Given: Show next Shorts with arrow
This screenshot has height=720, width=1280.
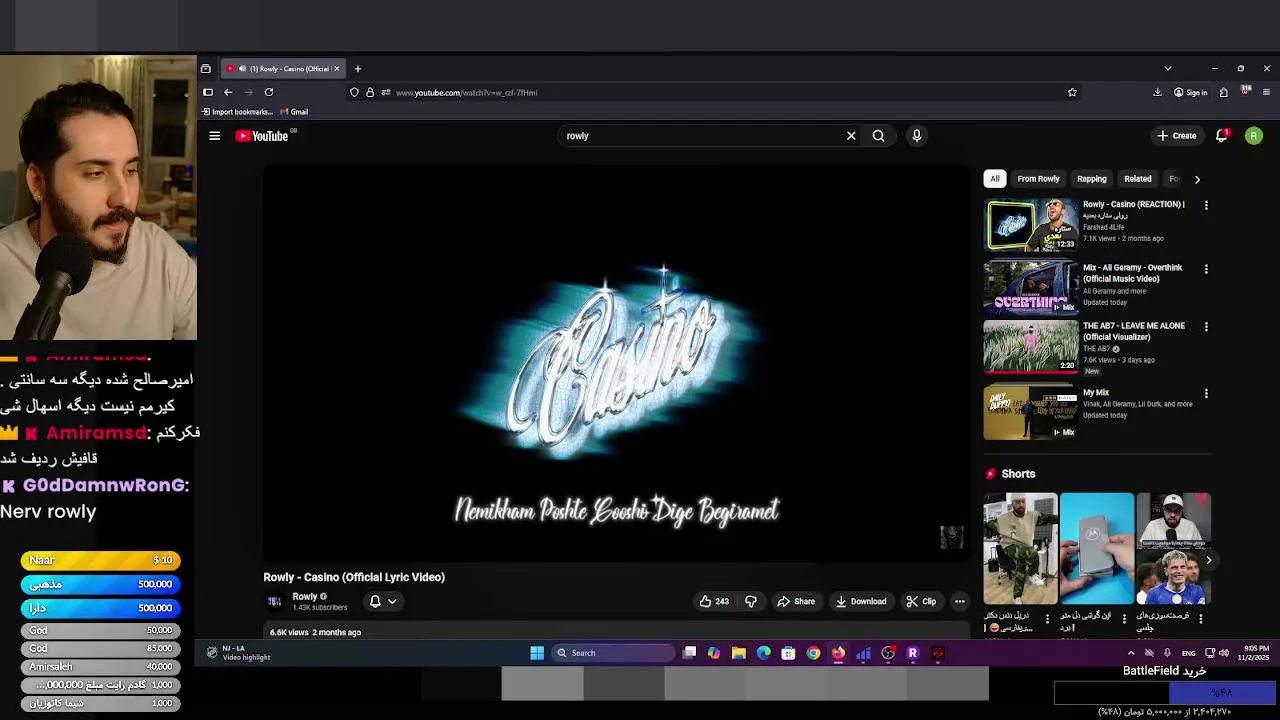Looking at the screenshot, I should click(x=1208, y=560).
